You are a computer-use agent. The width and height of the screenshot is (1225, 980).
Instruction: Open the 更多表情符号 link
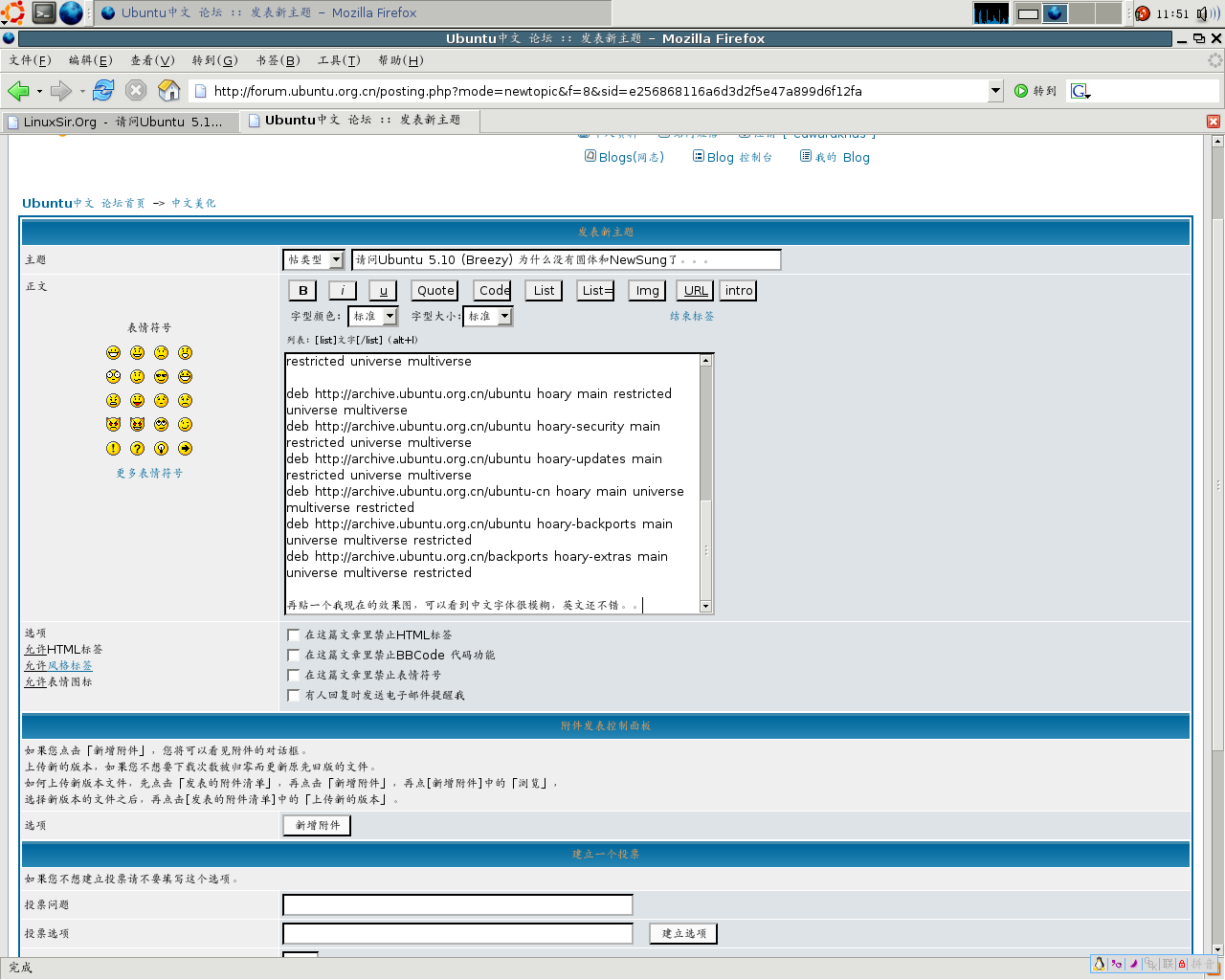(149, 473)
